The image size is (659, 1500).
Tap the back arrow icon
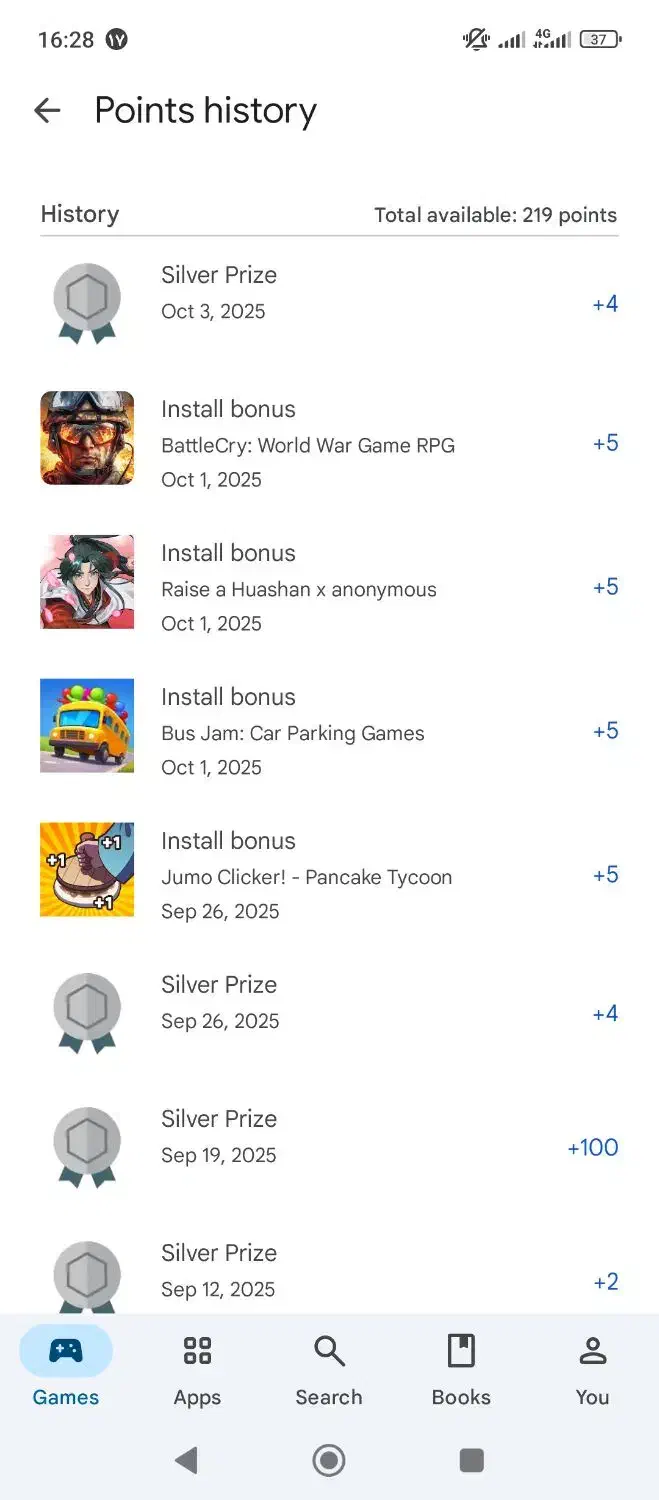[47, 110]
